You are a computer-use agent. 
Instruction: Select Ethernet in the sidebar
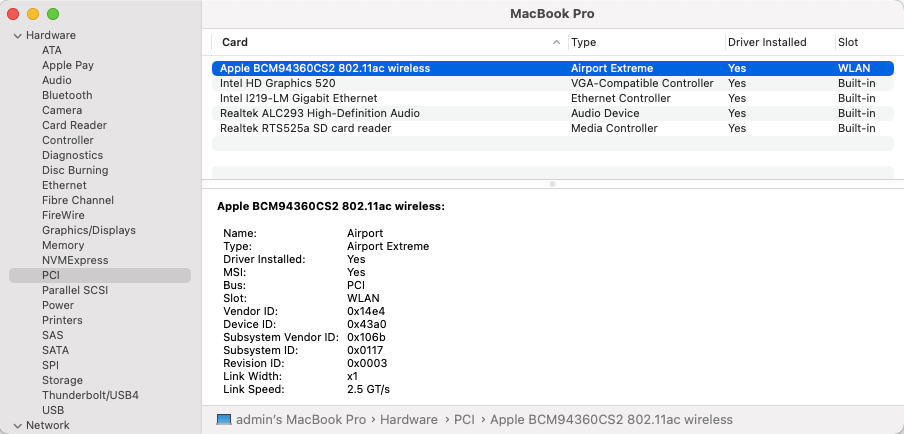point(64,185)
